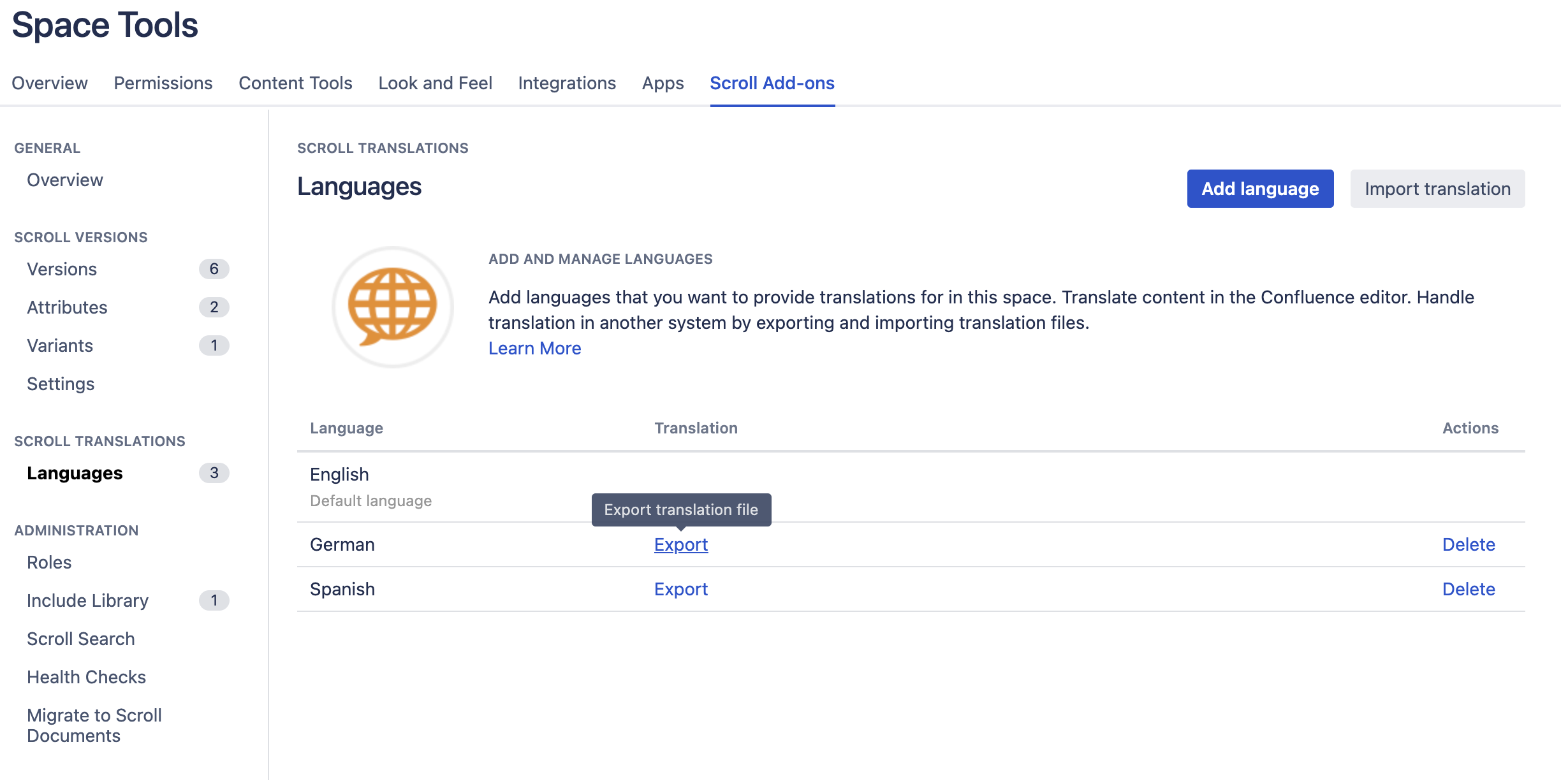The height and width of the screenshot is (784, 1561).
Task: Delete the German language
Action: 1468,544
